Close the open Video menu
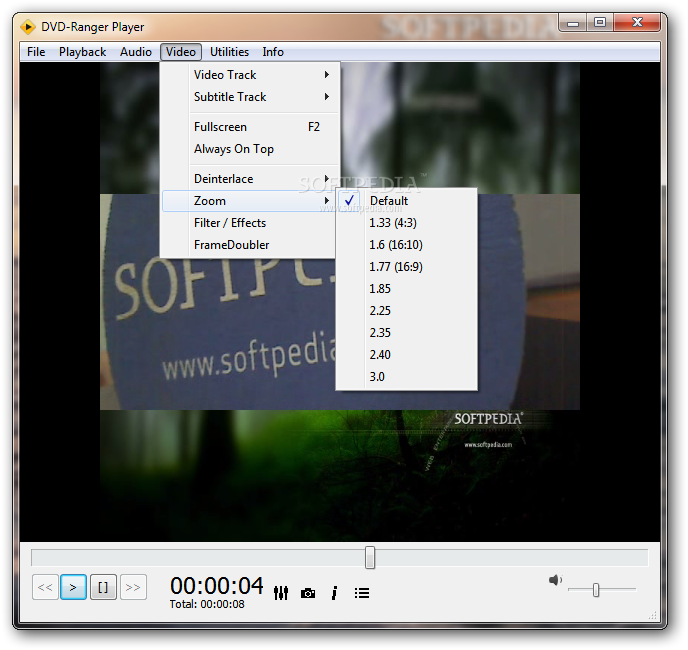Viewport: 688px width, 650px height. click(181, 52)
